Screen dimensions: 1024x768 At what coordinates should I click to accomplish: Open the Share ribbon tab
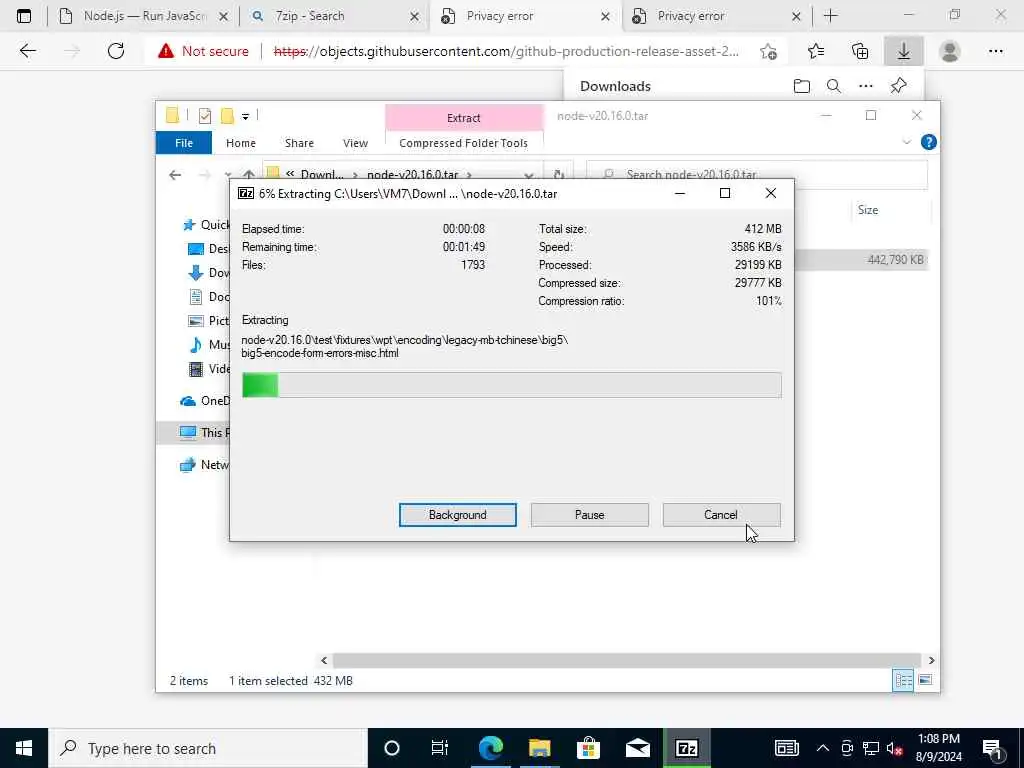[x=299, y=142]
